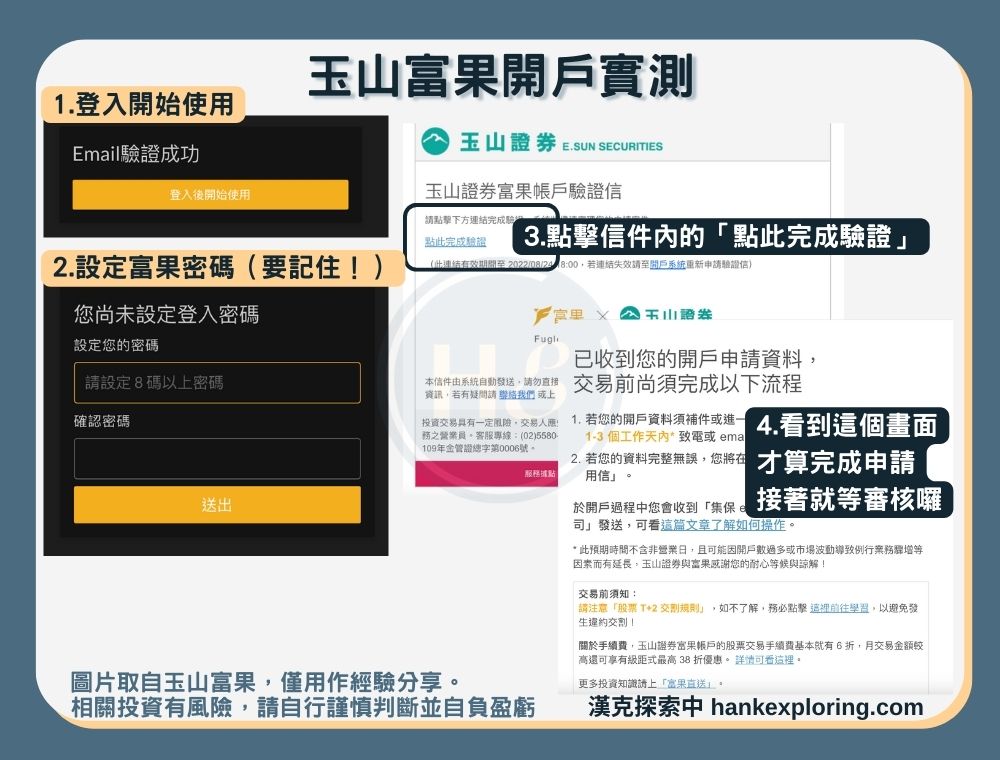1000x760 pixels.
Task: Click the 請注意「股票 T+2 交割規則」 text
Action: 642,608
